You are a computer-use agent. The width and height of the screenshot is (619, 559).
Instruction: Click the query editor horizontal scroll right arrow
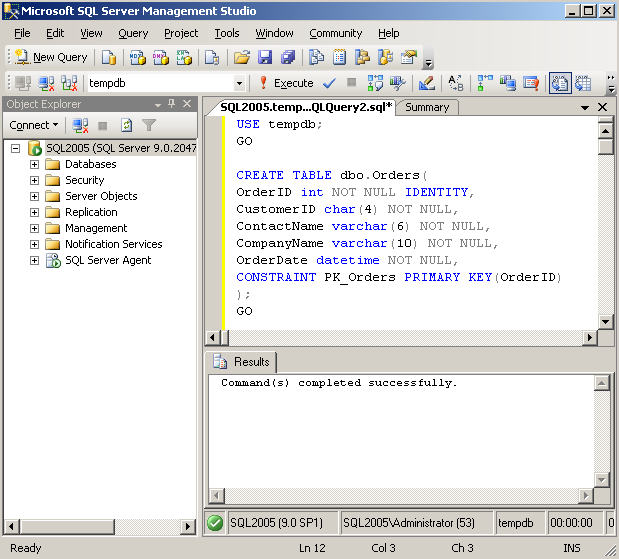coord(590,338)
